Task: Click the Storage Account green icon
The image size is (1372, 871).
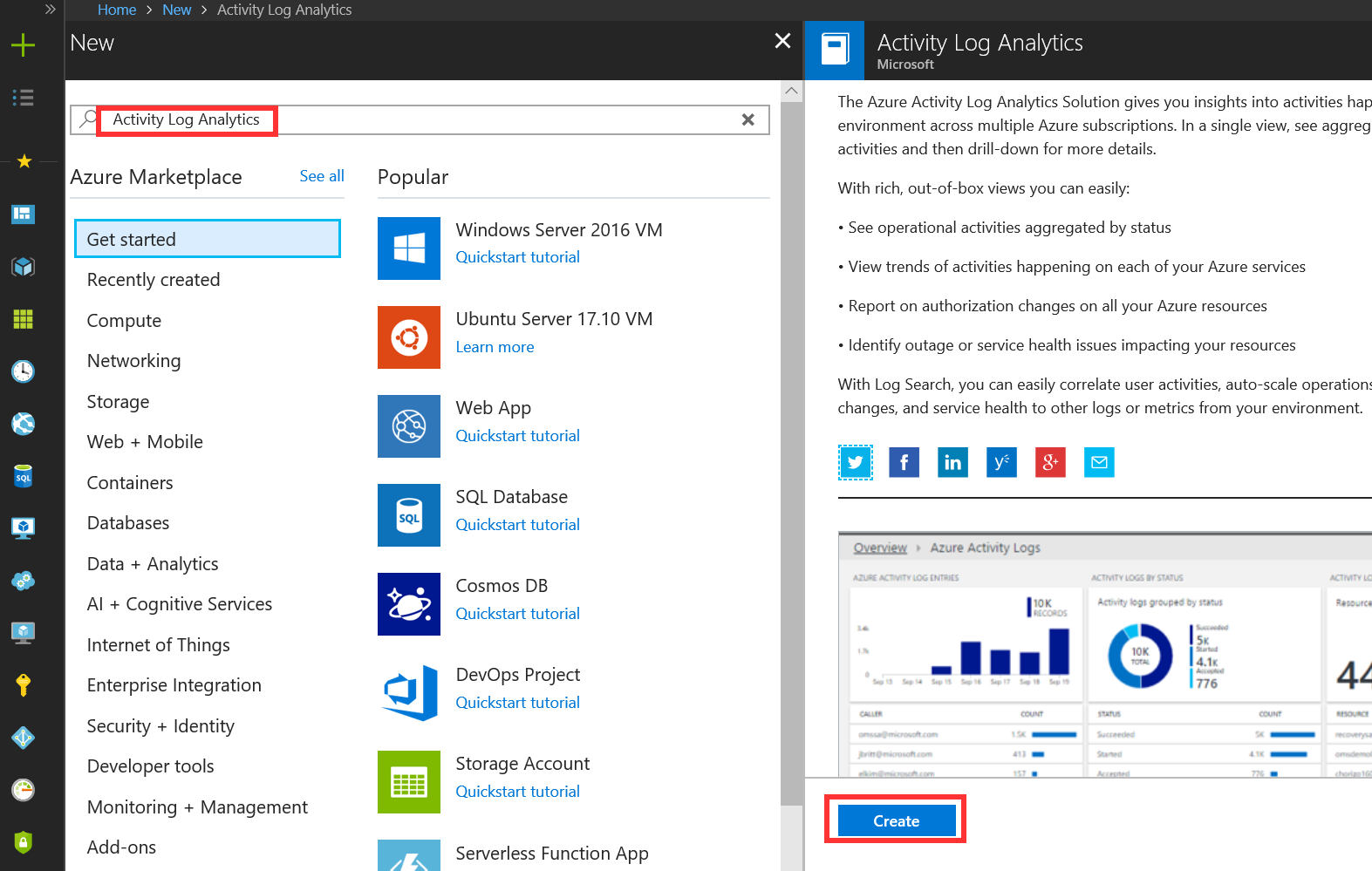Action: click(x=409, y=782)
